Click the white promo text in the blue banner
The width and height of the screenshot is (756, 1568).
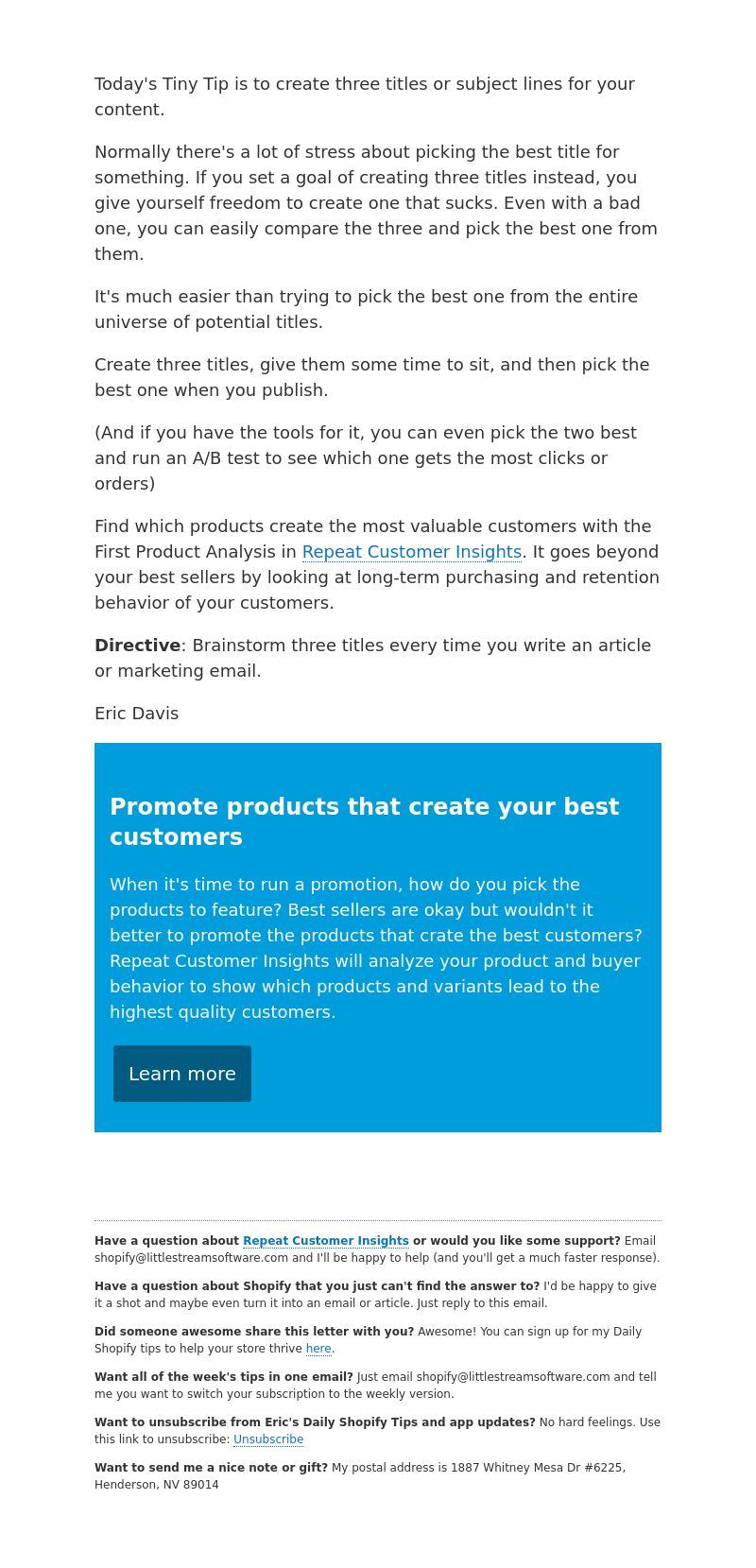(x=376, y=948)
